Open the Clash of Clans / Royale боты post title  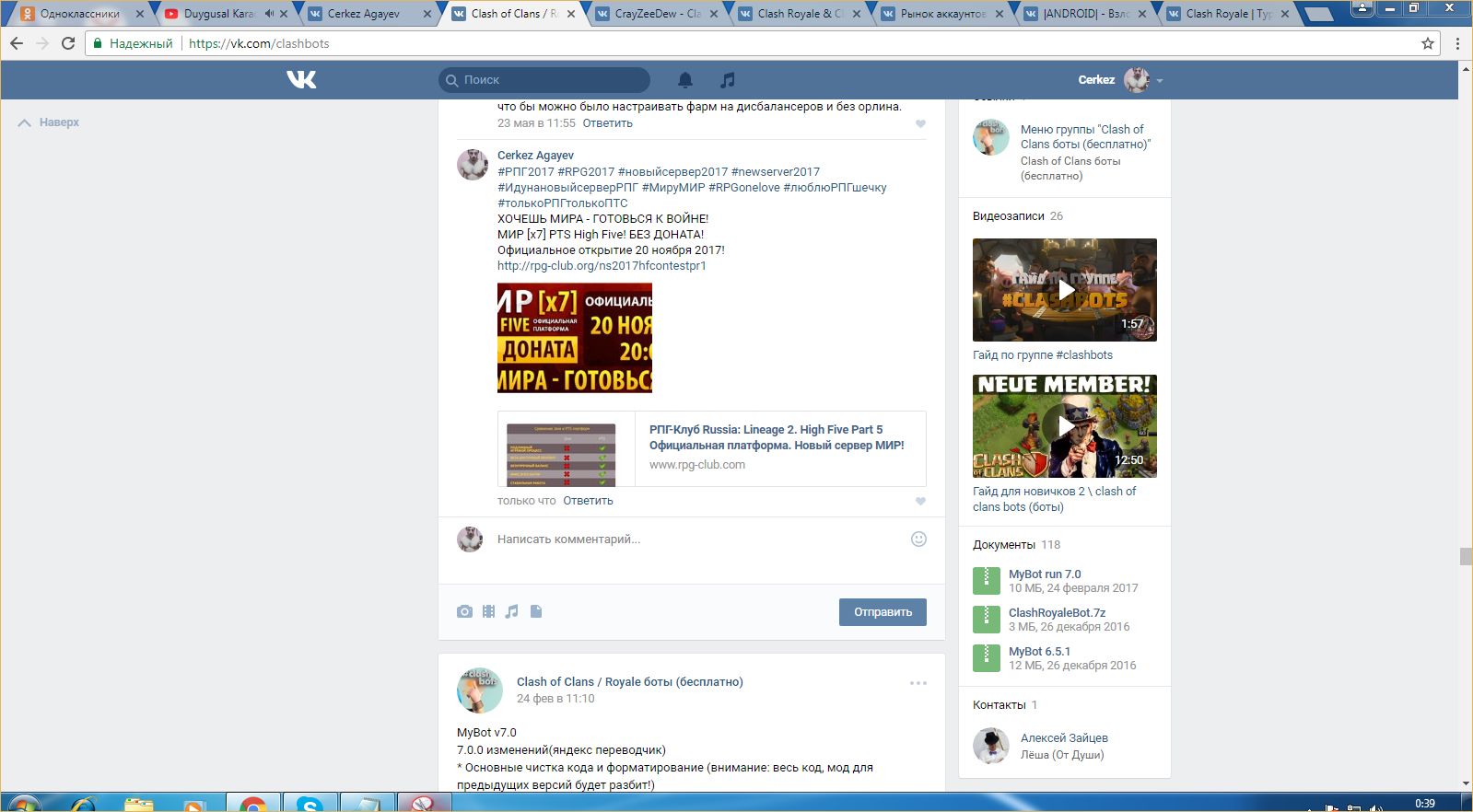630,682
